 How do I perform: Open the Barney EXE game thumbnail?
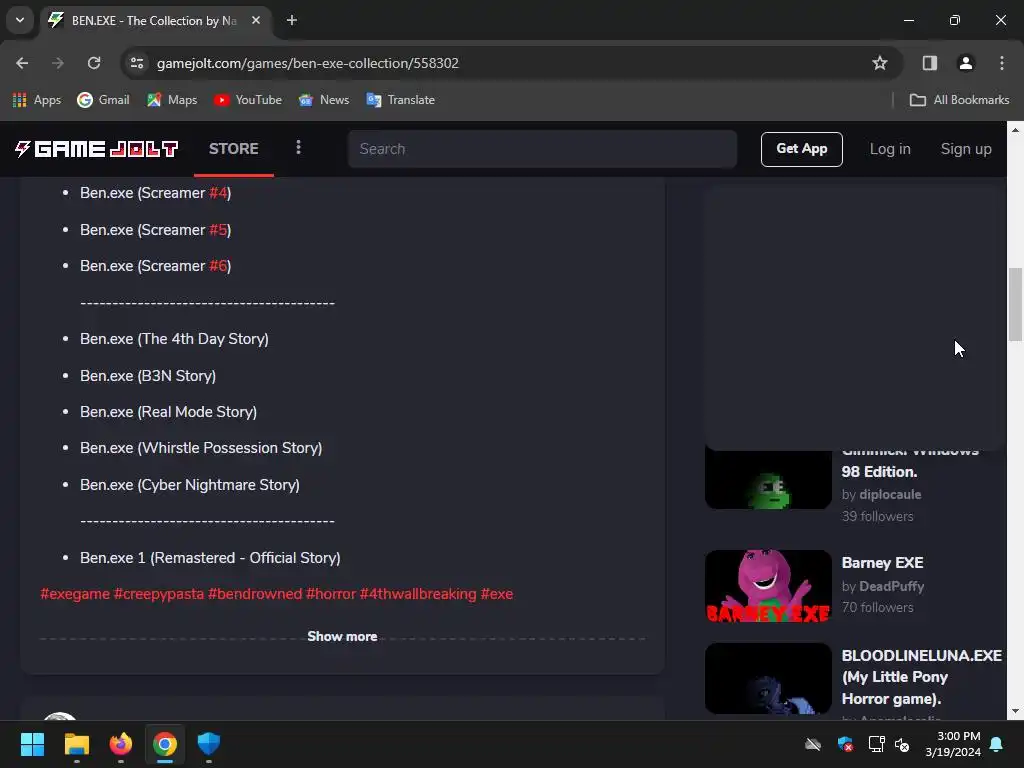(768, 586)
